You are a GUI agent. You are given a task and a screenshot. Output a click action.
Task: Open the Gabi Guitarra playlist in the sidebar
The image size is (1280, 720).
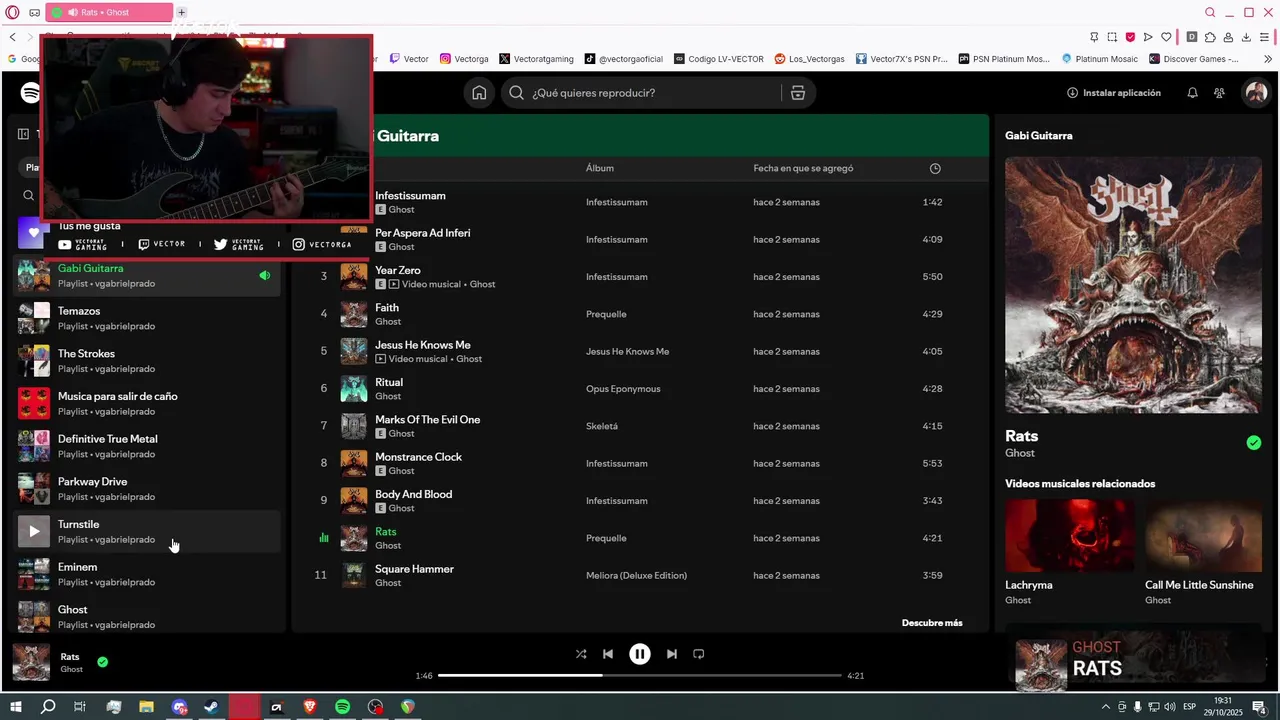147,276
